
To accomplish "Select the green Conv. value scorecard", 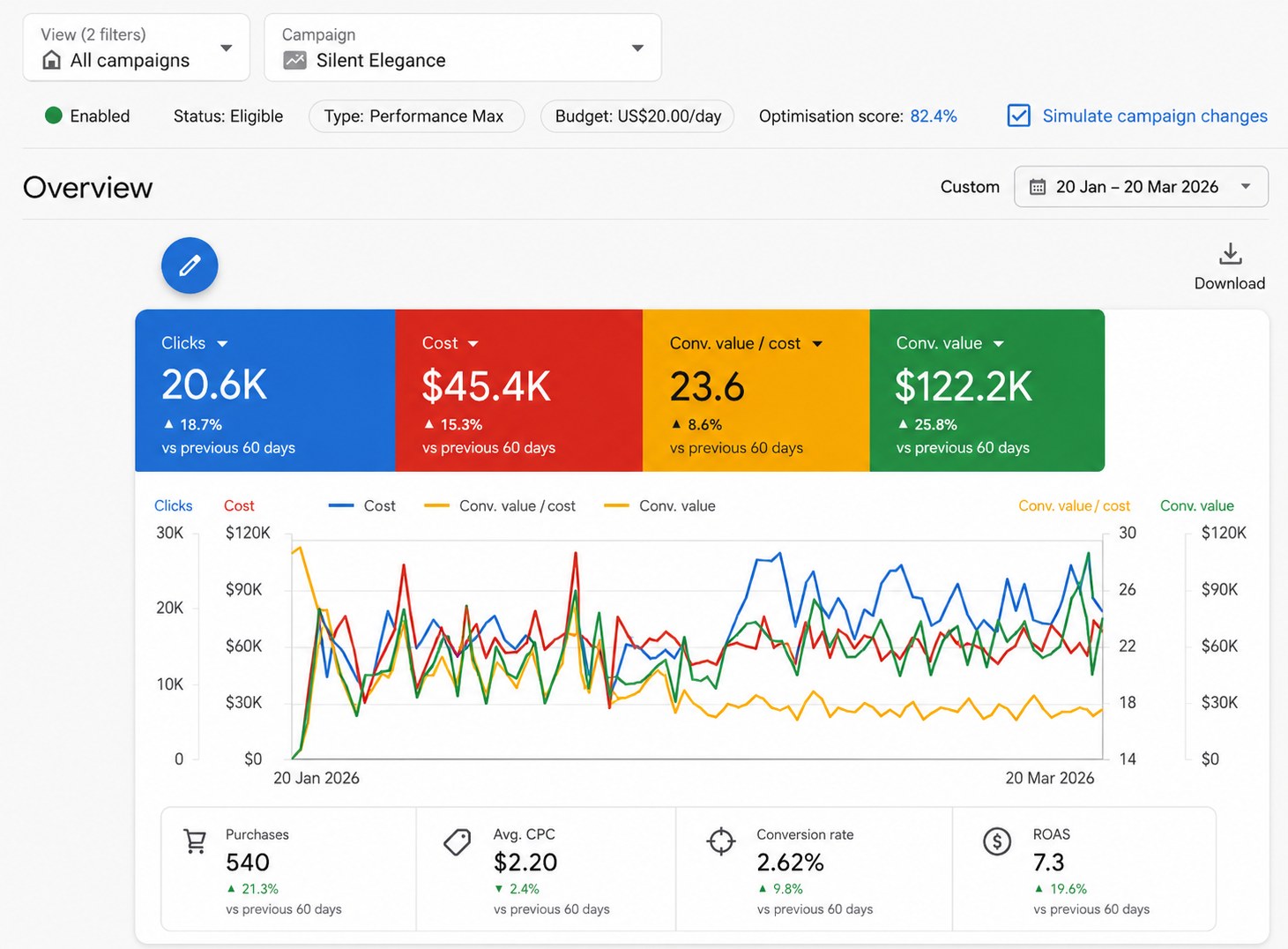I will 987,390.
